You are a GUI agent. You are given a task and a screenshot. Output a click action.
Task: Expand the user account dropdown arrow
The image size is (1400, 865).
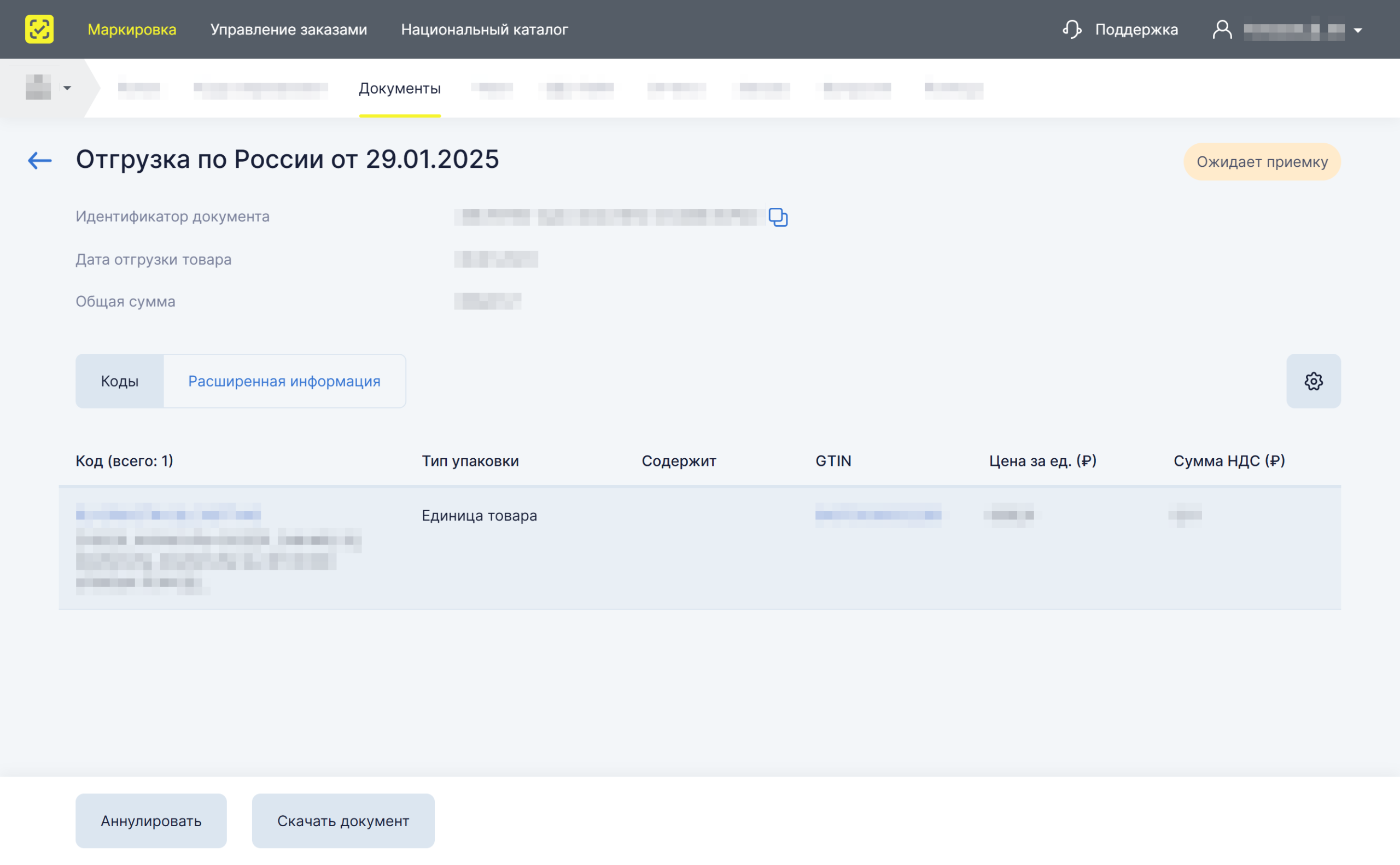[x=1358, y=30]
